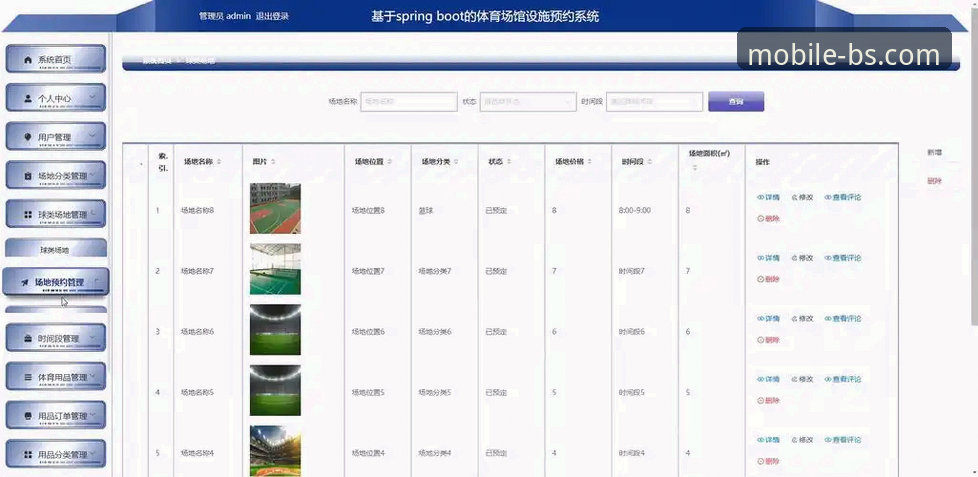The width and height of the screenshot is (978, 477).
Task: Sort by 图片 column arrows
Action: point(273,161)
